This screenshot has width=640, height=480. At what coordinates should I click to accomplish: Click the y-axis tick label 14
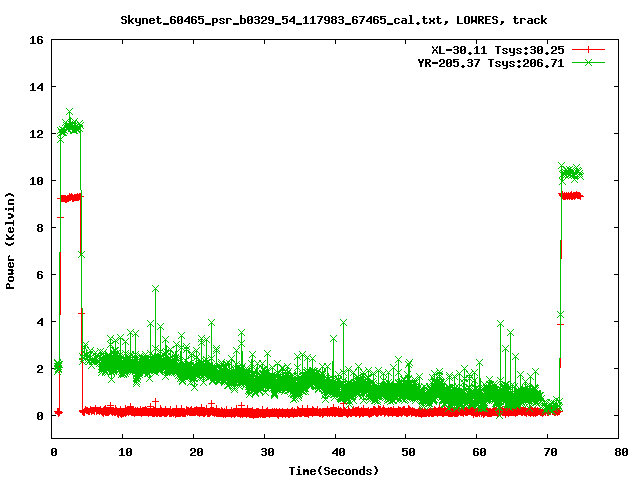click(x=36, y=87)
